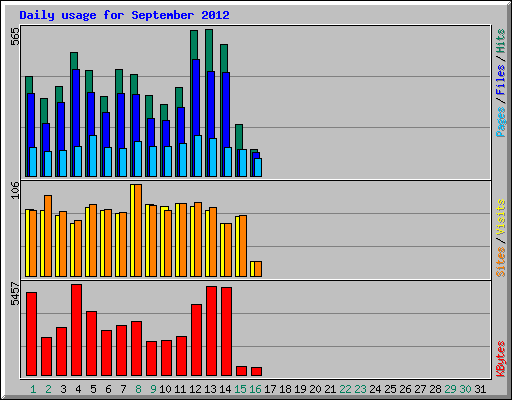The height and width of the screenshot is (400, 512).
Task: Click day 2 on the x-axis
Action: [x=48, y=389]
